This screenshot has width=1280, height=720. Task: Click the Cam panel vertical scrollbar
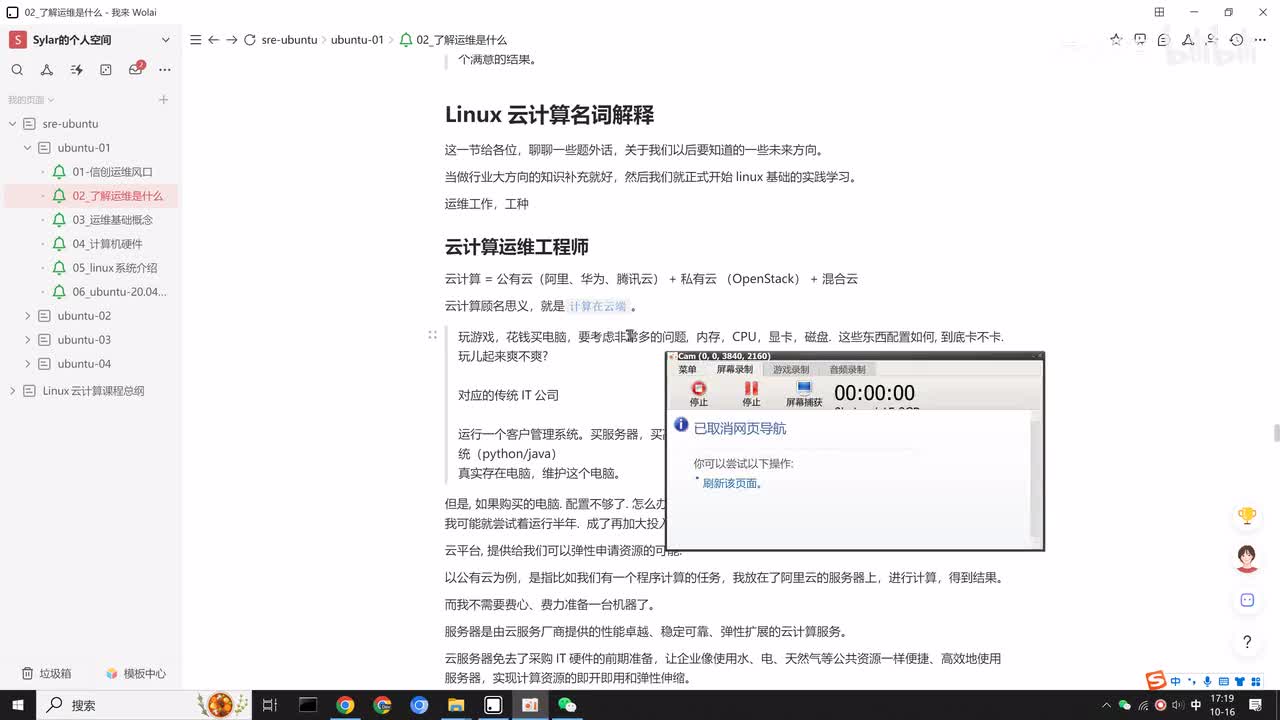click(1036, 478)
